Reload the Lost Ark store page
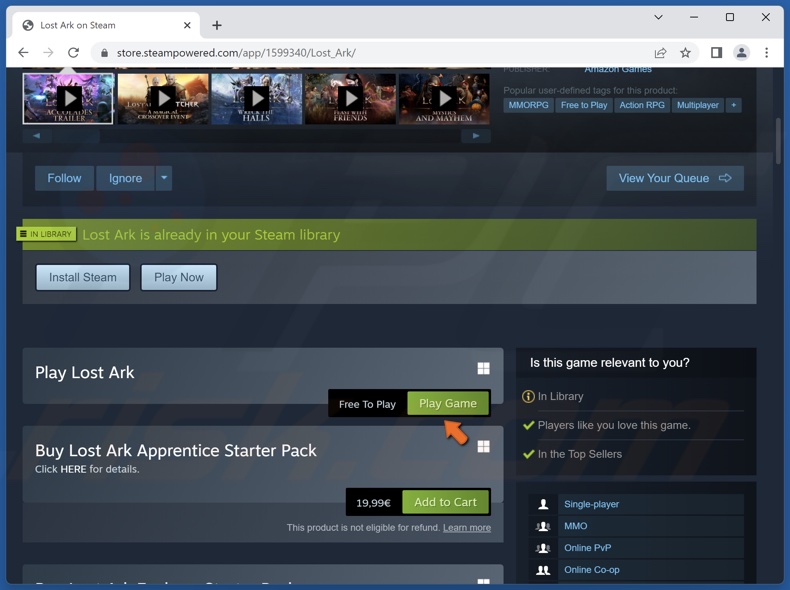Viewport: 790px width, 590px height. tap(74, 52)
